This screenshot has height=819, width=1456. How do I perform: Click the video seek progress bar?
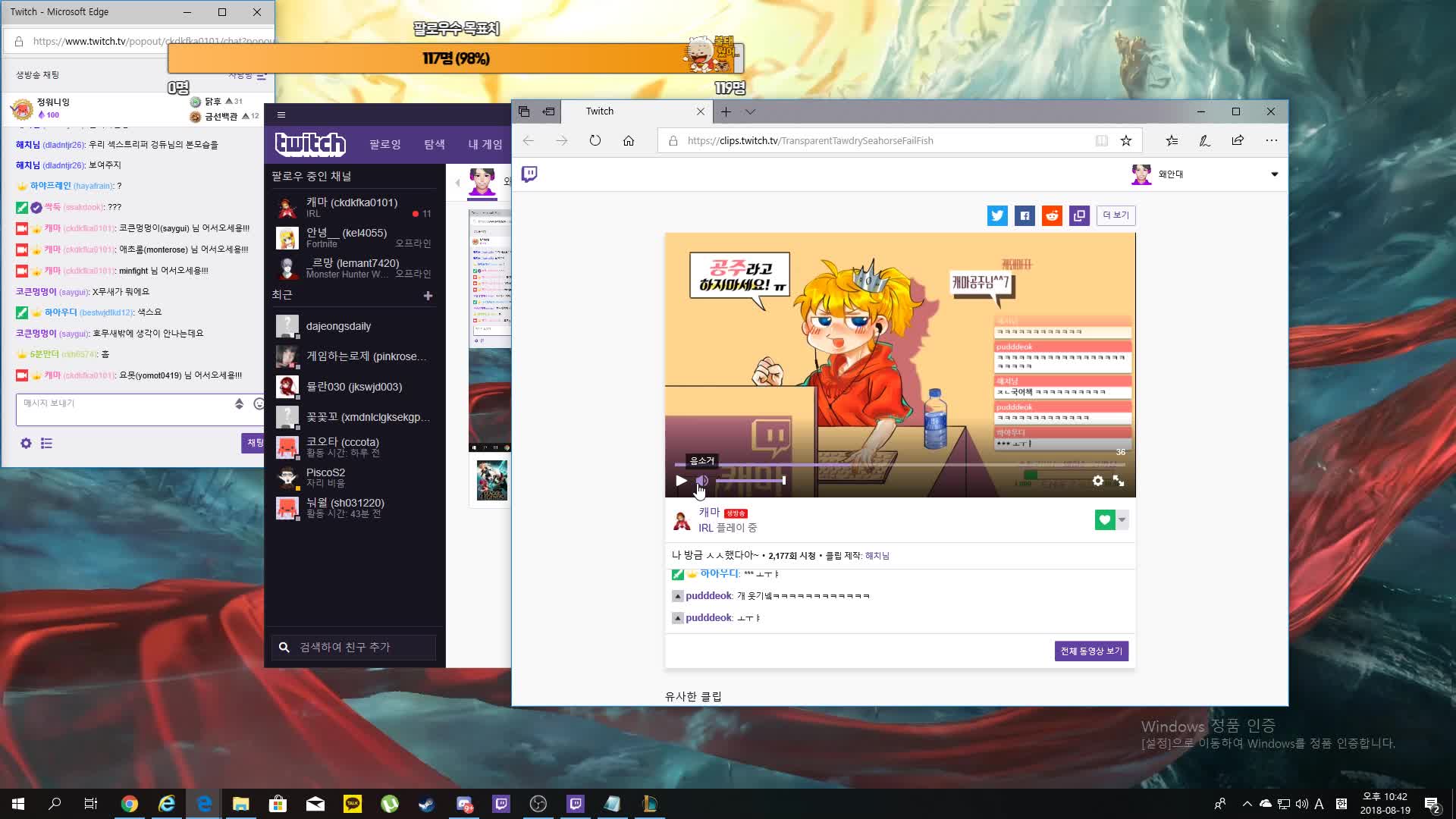[x=899, y=464]
